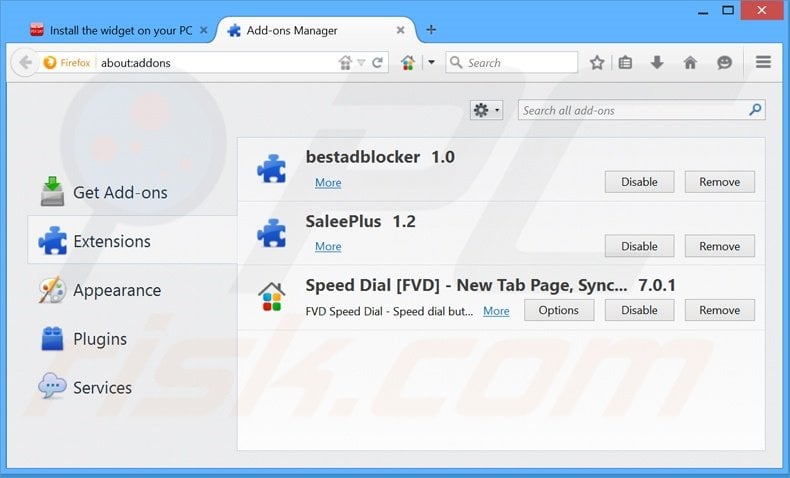The height and width of the screenshot is (478, 790).
Task: Open Options for Speed Dial [FVD]
Action: 559,310
